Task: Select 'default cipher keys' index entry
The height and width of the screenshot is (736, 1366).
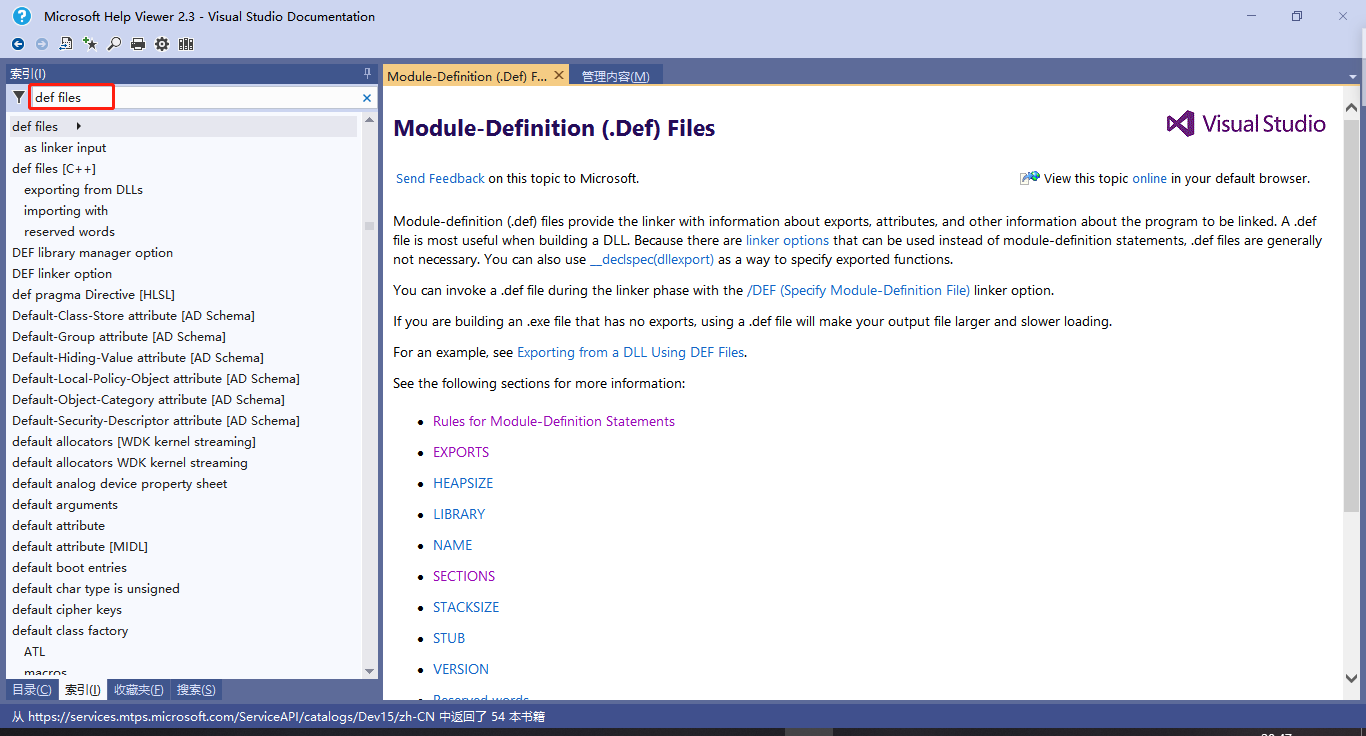Action: click(67, 609)
